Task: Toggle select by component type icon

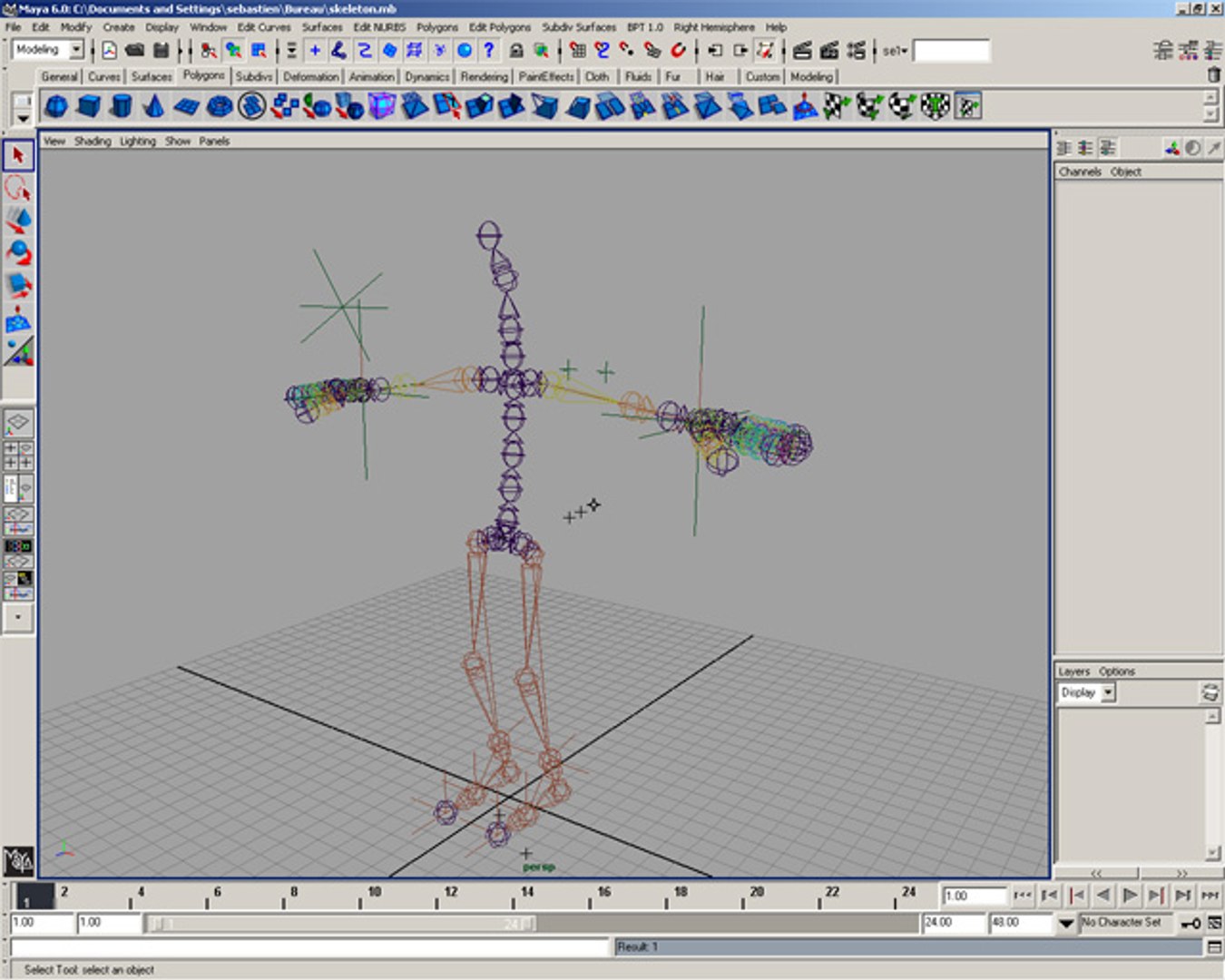Action: pos(260,50)
